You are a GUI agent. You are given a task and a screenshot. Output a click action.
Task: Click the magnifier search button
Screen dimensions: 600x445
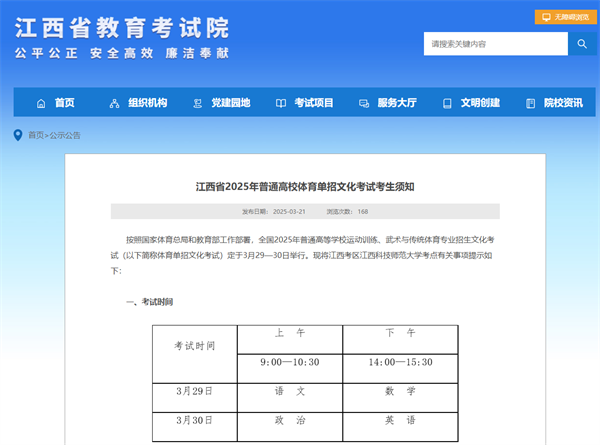(x=582, y=44)
